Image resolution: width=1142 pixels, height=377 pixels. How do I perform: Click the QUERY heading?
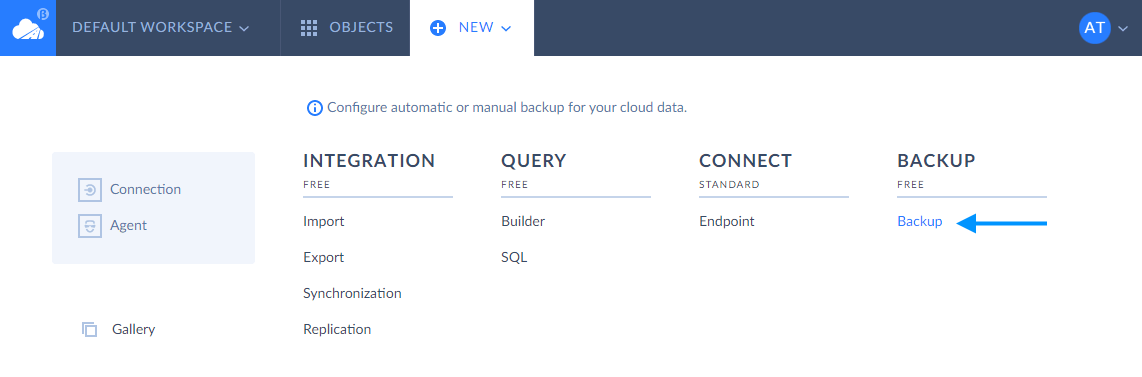(534, 161)
